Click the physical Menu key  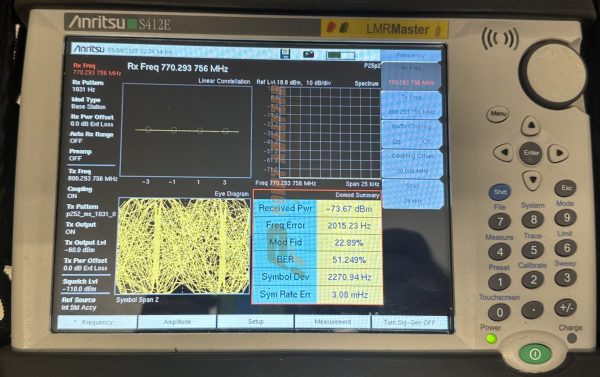coord(498,114)
